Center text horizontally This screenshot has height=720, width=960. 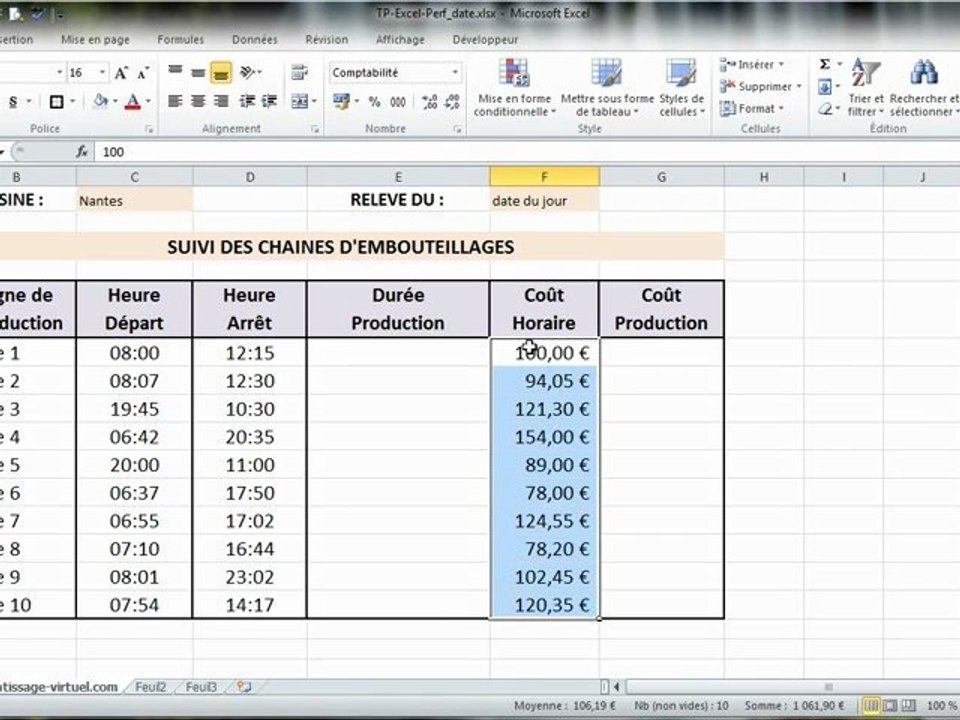click(198, 101)
